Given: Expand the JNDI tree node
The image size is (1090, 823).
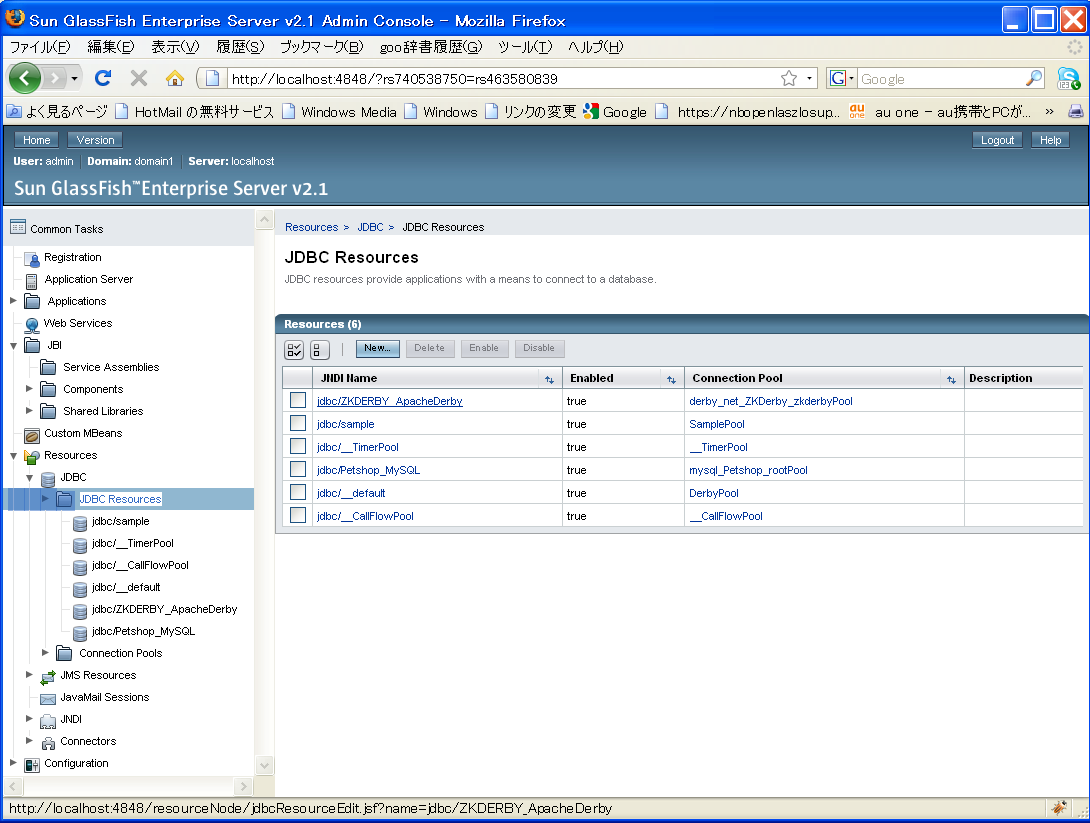Looking at the screenshot, I should coord(29,718).
